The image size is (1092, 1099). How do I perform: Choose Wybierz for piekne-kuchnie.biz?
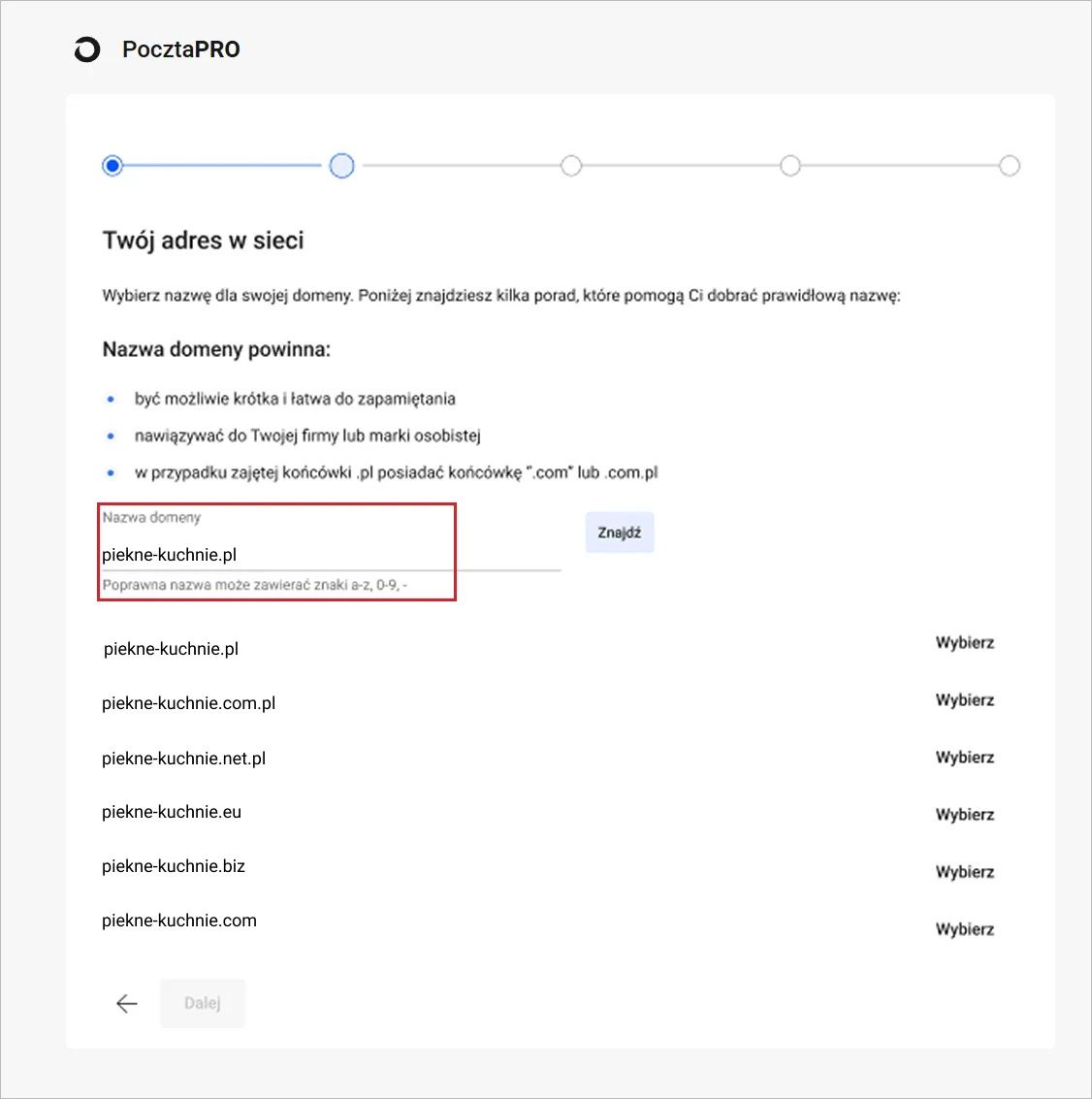click(965, 872)
